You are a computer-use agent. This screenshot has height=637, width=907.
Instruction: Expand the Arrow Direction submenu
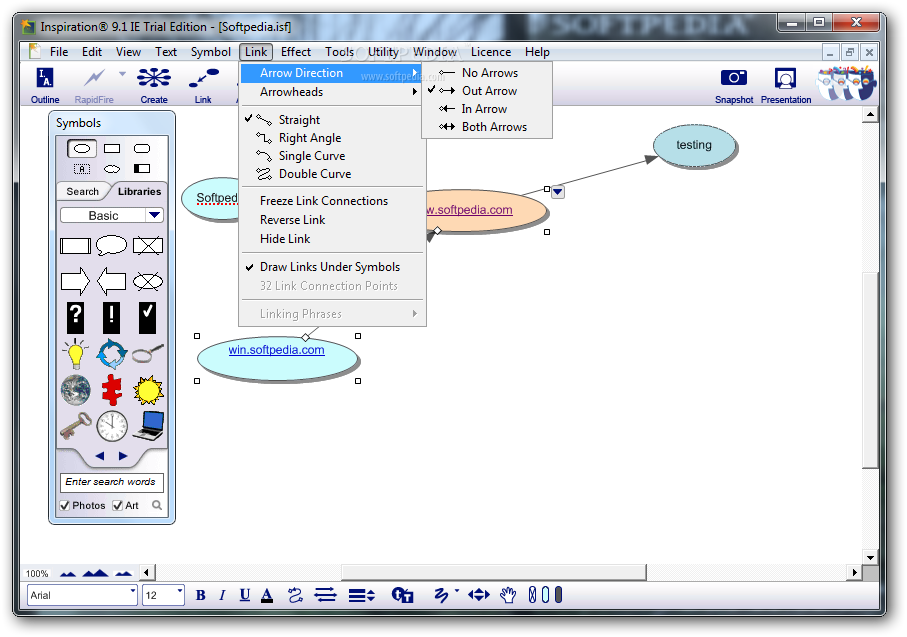[x=332, y=73]
